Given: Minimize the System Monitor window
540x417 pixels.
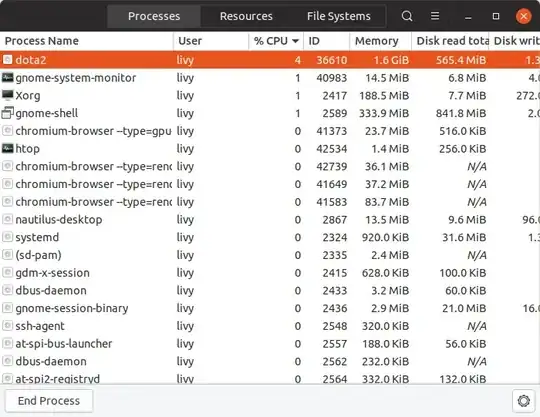Looking at the screenshot, I should (468, 17).
